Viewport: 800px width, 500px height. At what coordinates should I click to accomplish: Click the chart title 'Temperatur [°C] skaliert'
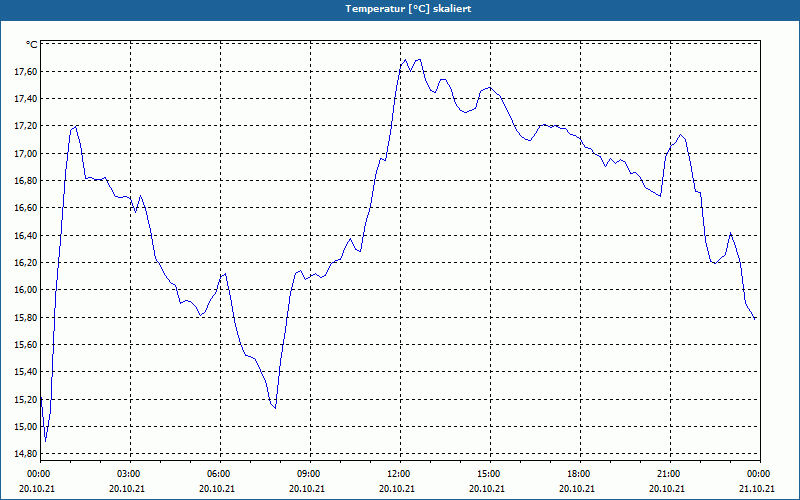[408, 9]
